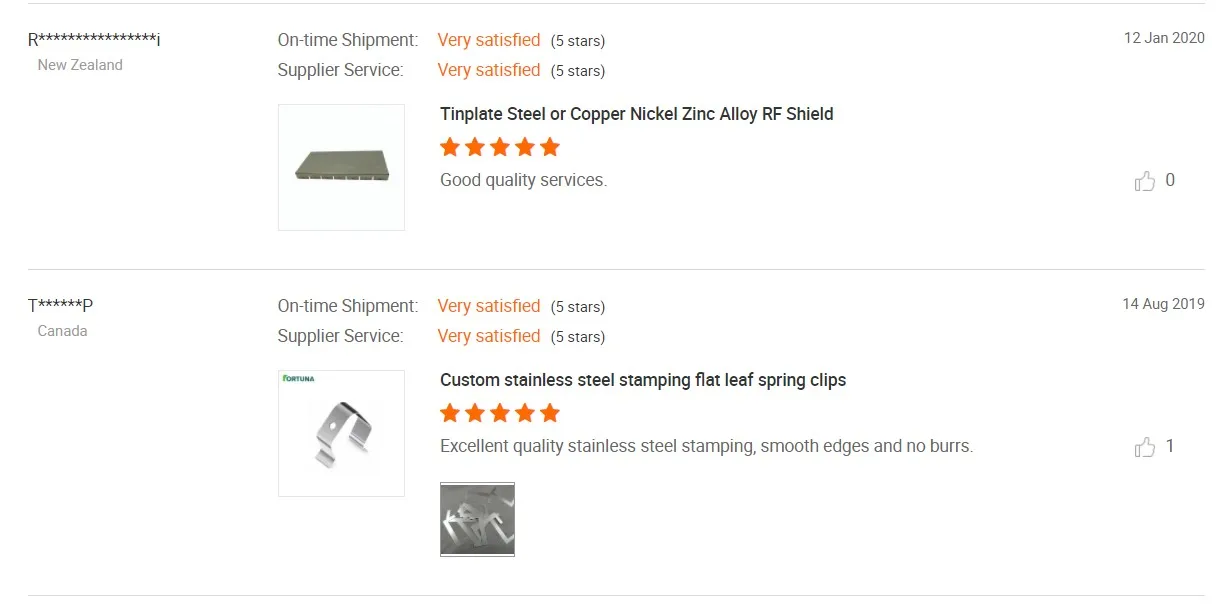Click star rating of RF Shield review
The width and height of the screenshot is (1220, 606).
[500, 147]
